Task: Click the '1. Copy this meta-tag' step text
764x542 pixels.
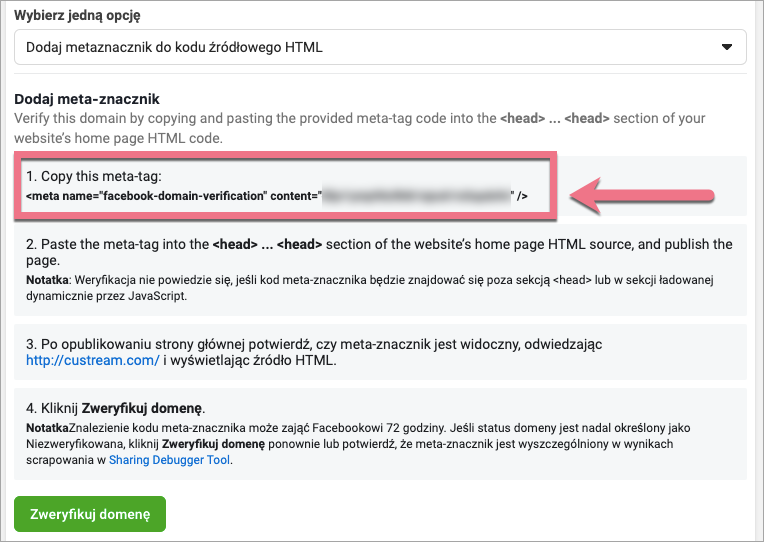Action: 93,177
